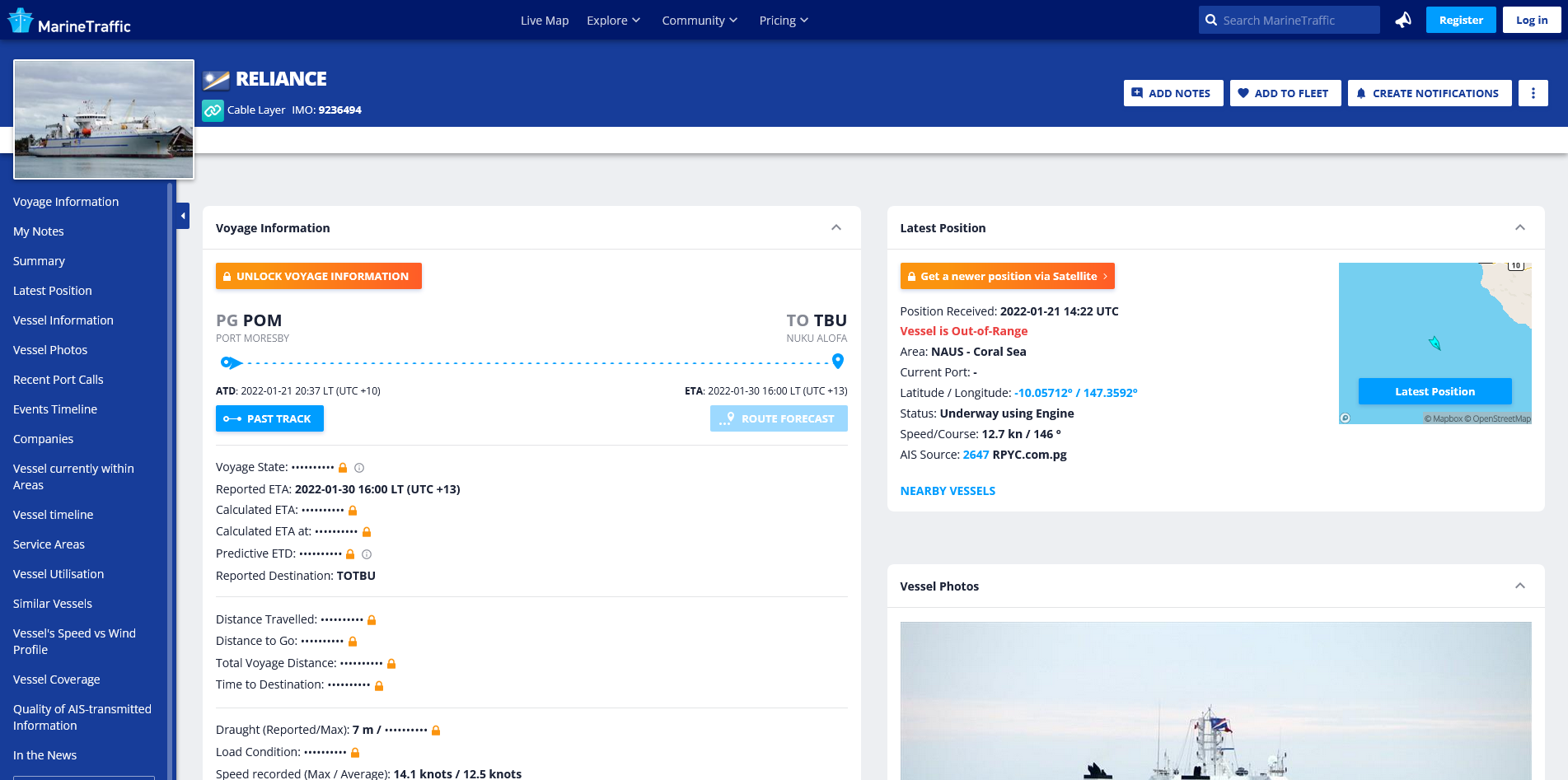Click the voyage progress dotted line
This screenshot has height=780, width=1568.
(536, 362)
